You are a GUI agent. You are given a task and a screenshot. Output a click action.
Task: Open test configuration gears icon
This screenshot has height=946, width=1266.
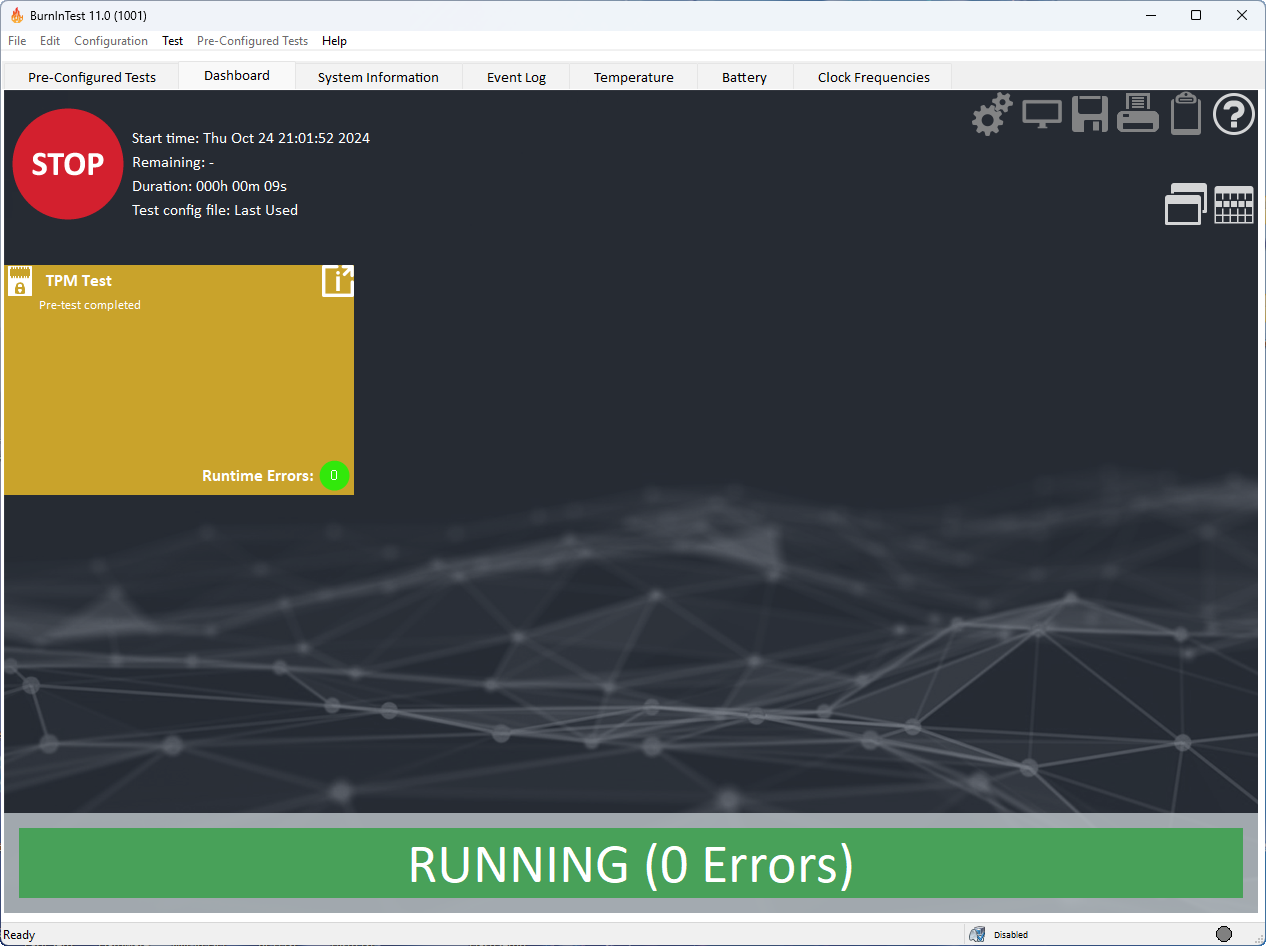992,114
